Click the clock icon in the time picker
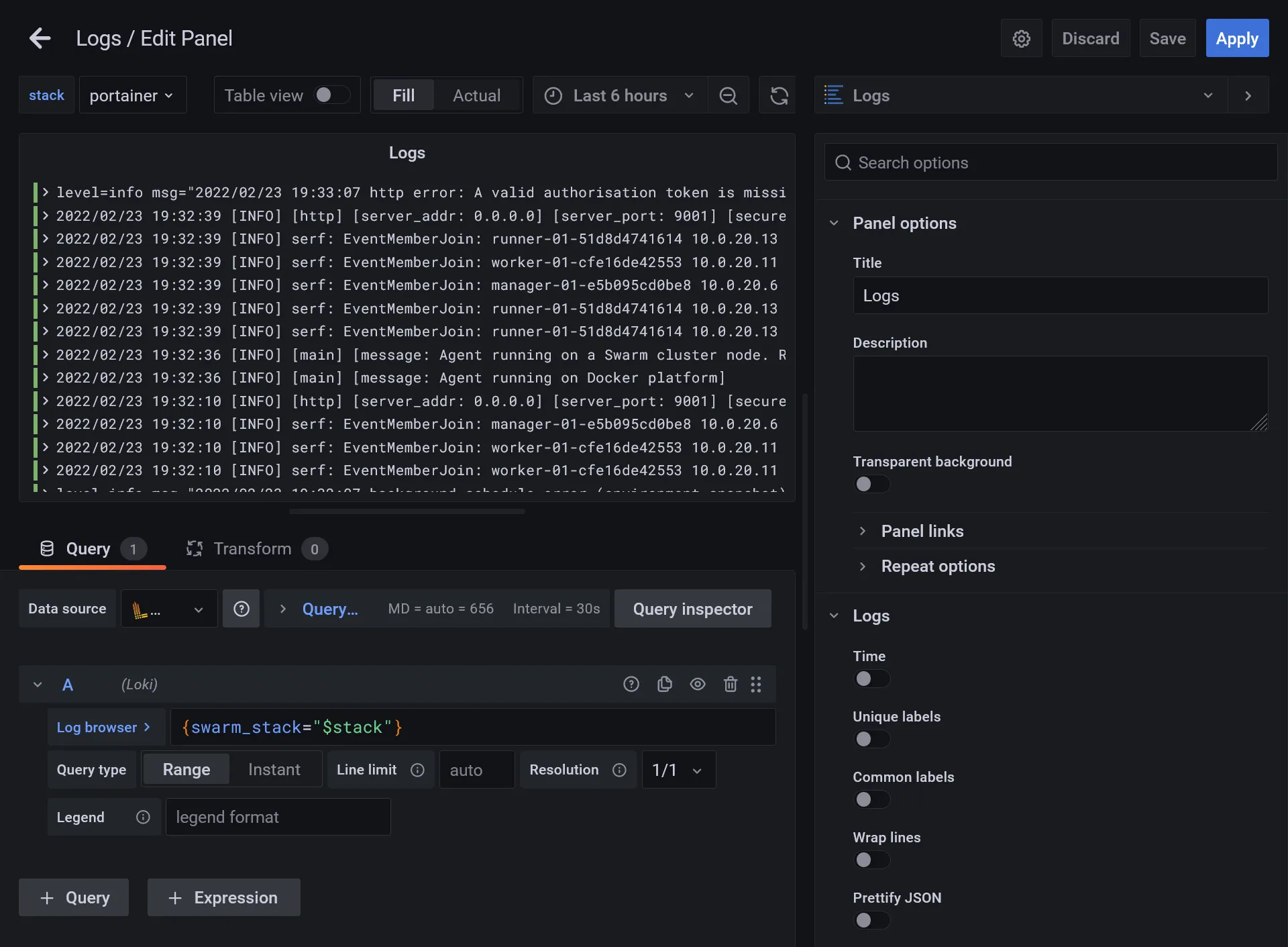This screenshot has width=1288, height=947. (553, 95)
